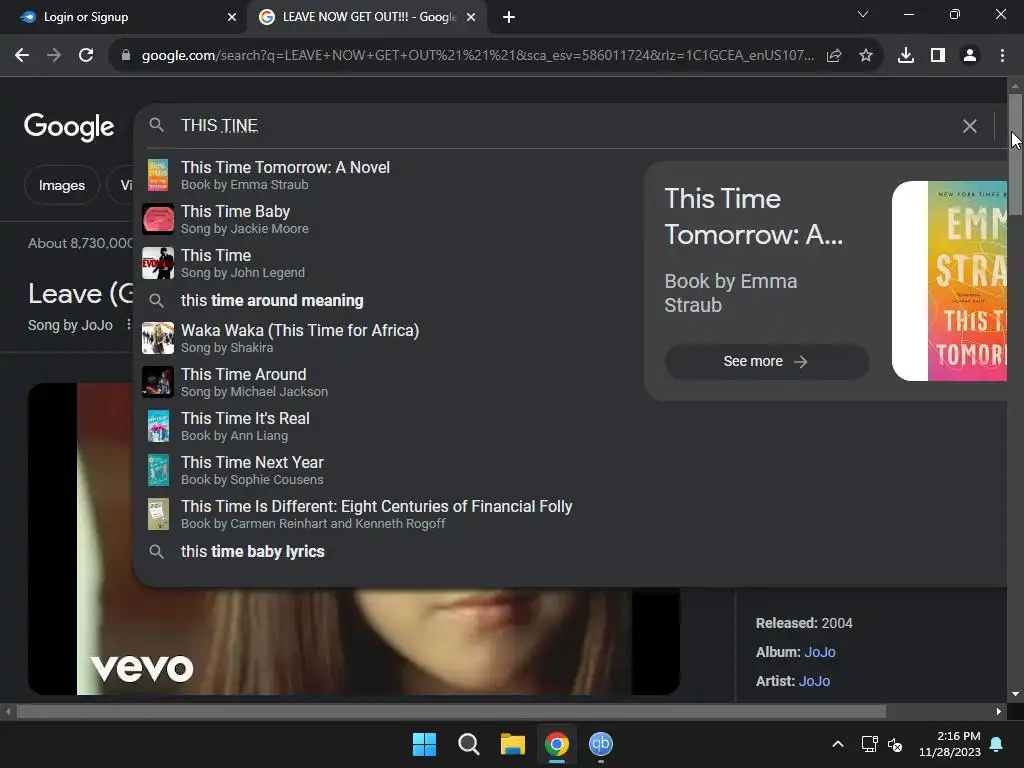The width and height of the screenshot is (1024, 768).
Task: Click Shakira Waka Waka thumbnail
Action: click(x=158, y=338)
